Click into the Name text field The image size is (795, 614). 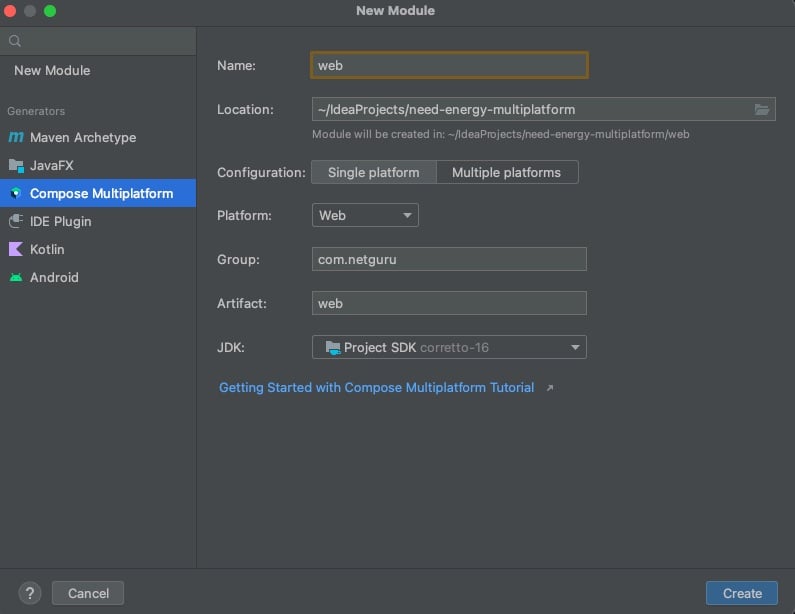coord(449,65)
